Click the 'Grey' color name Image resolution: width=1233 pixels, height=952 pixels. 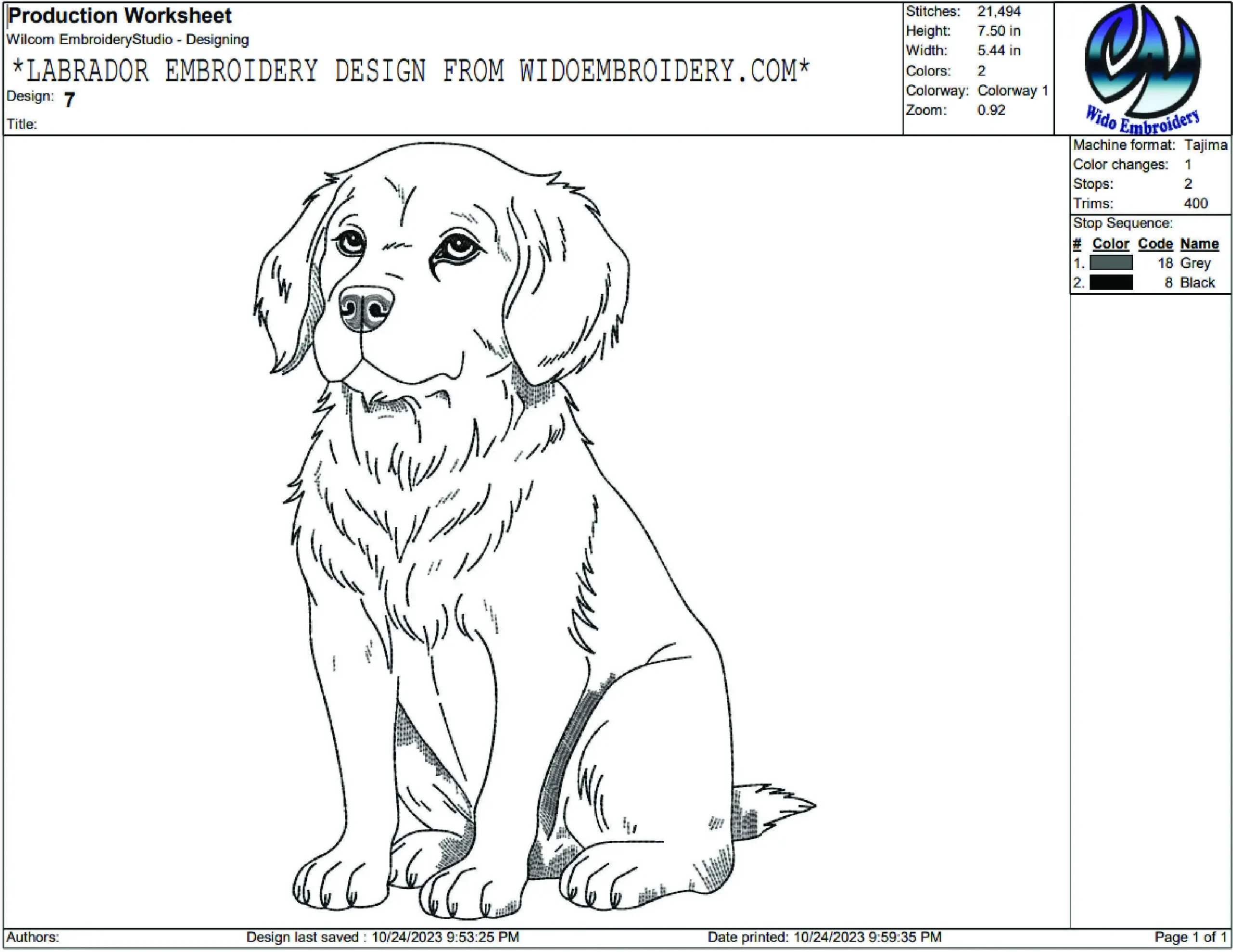coord(1196,263)
